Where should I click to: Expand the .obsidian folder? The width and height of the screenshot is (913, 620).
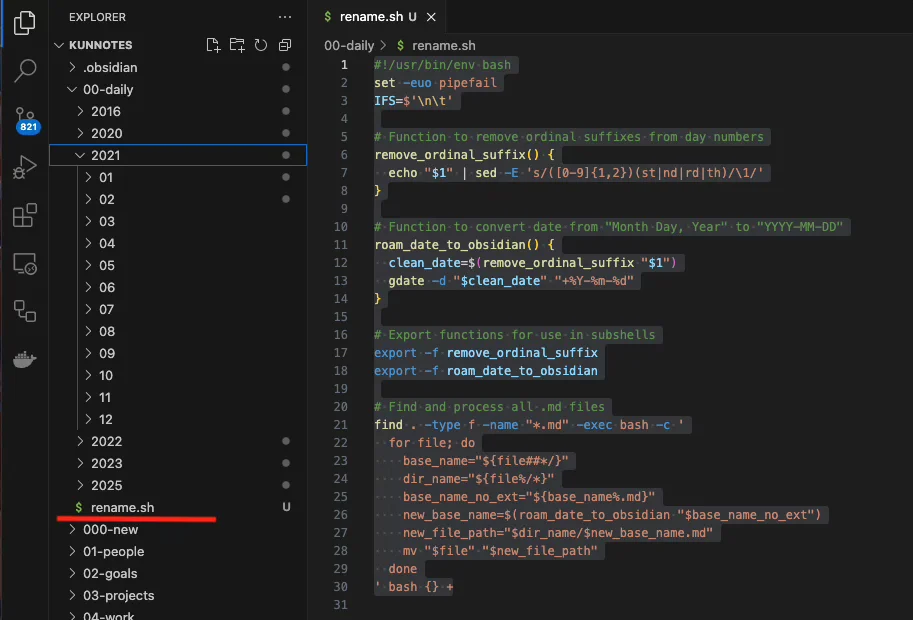(x=110, y=67)
